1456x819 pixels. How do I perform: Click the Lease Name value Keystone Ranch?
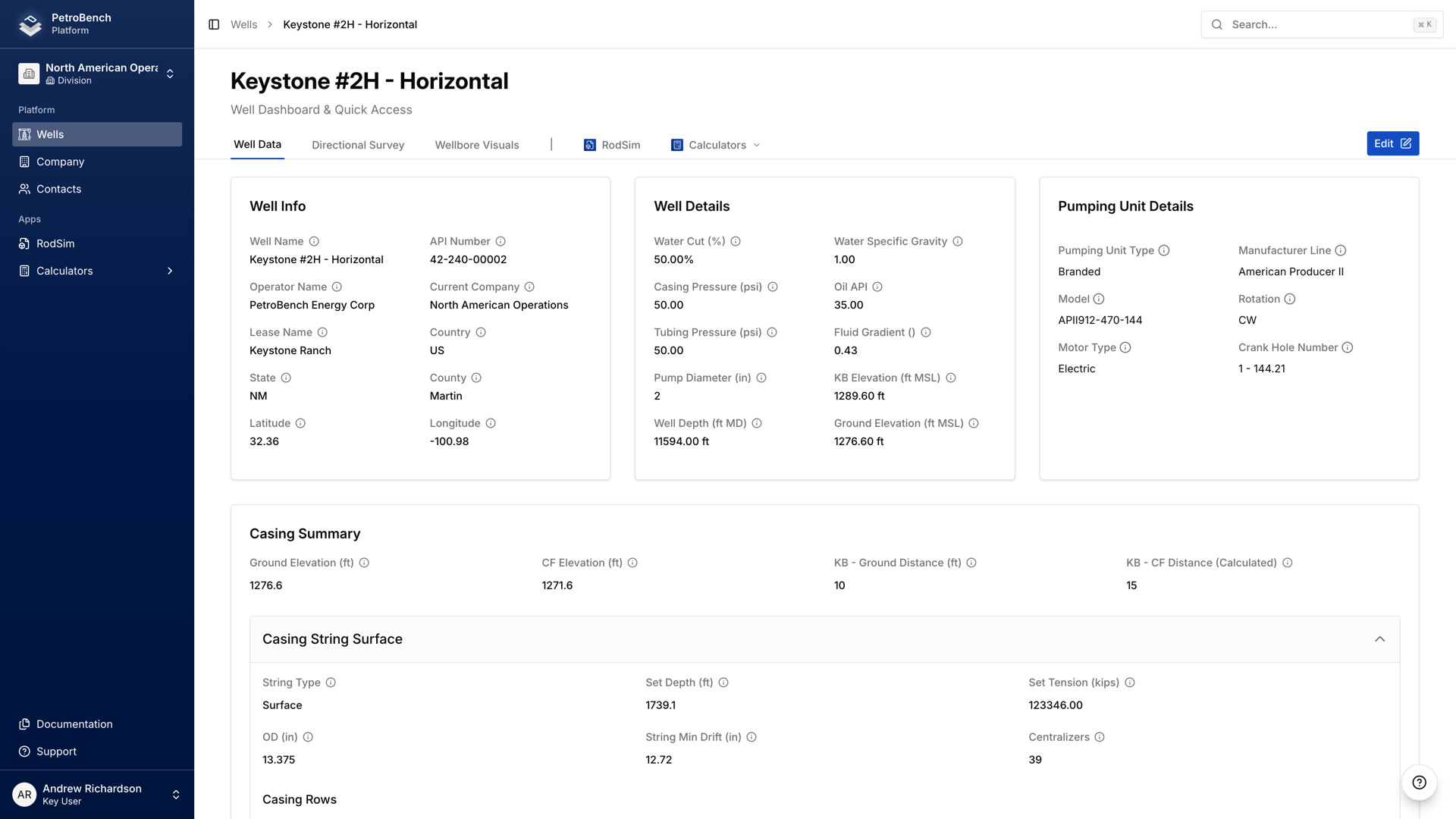pyautogui.click(x=290, y=350)
